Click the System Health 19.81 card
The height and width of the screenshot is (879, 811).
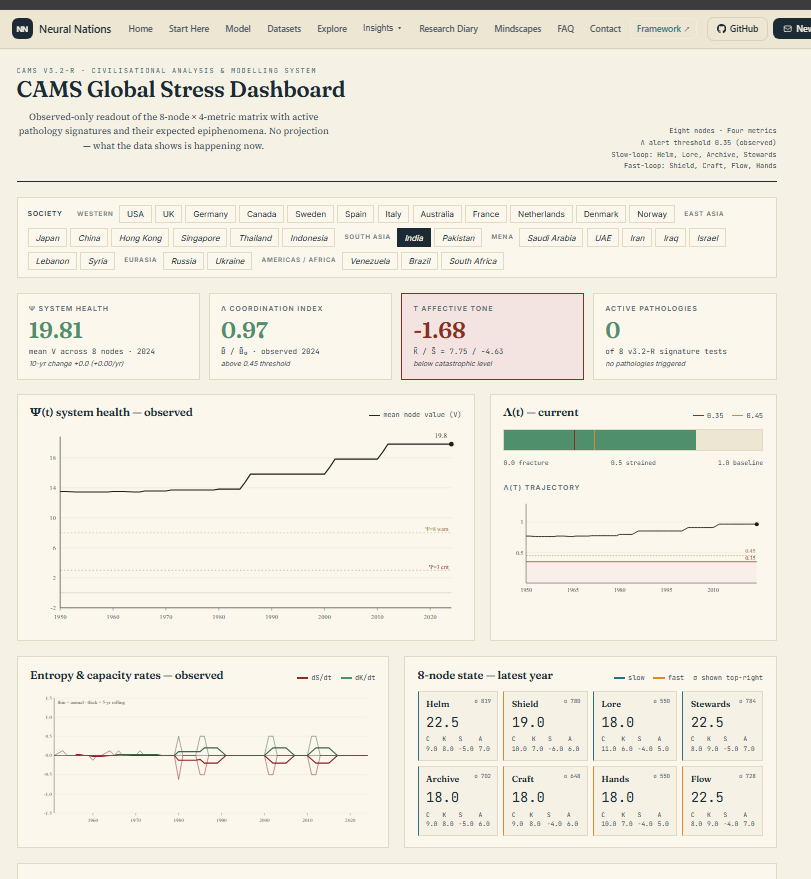(x=108, y=336)
